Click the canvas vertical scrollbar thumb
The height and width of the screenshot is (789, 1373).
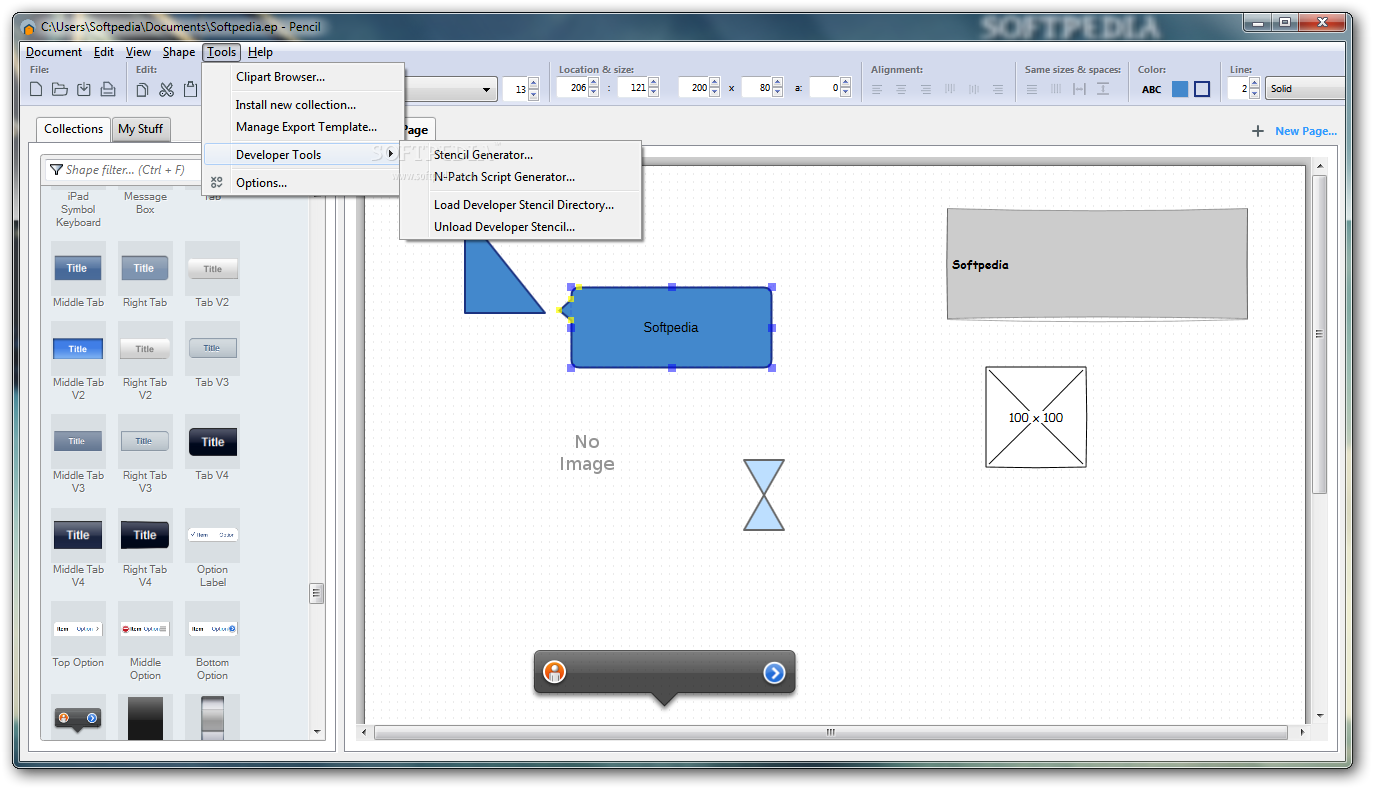(1320, 334)
